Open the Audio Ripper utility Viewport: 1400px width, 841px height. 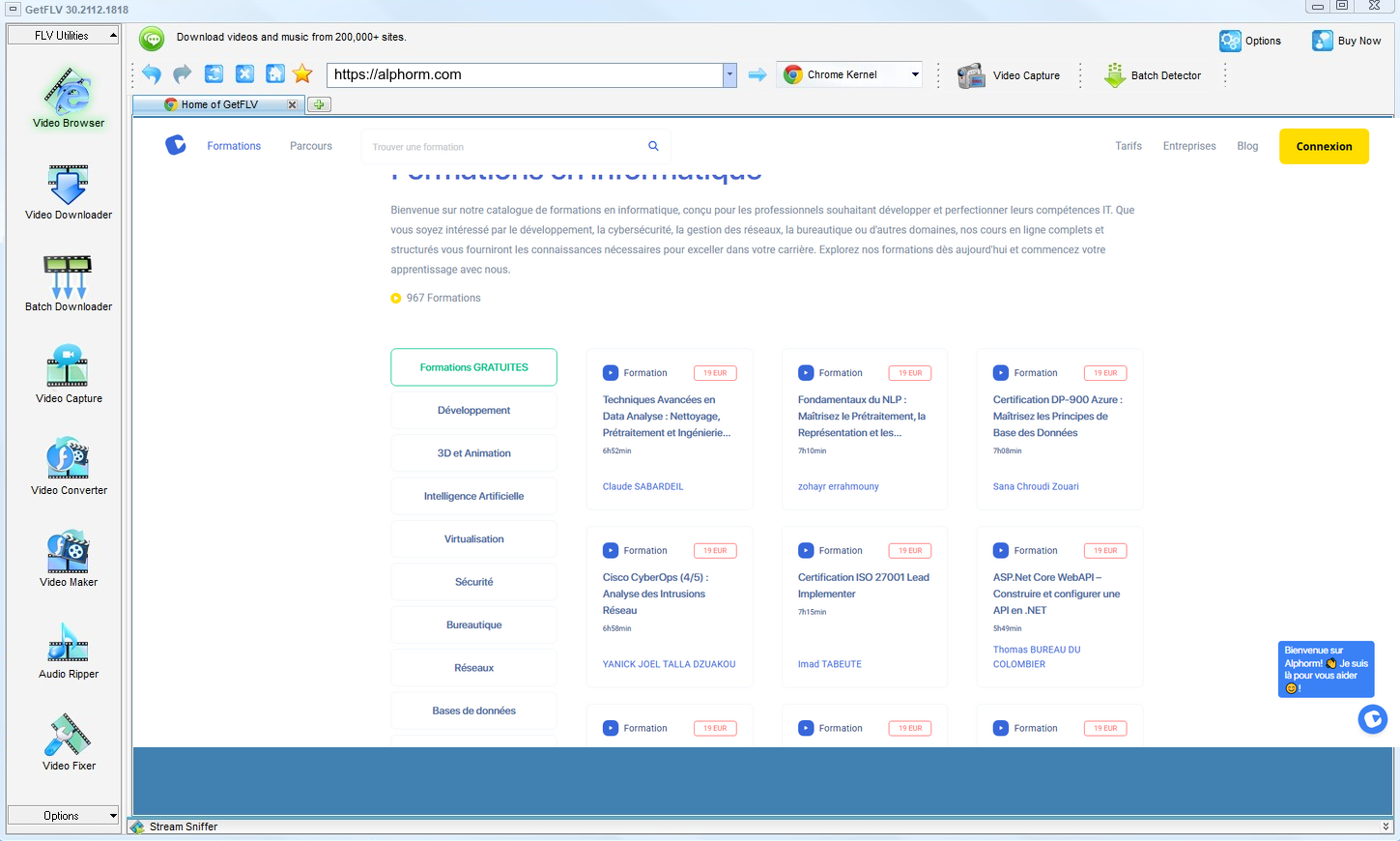[69, 650]
